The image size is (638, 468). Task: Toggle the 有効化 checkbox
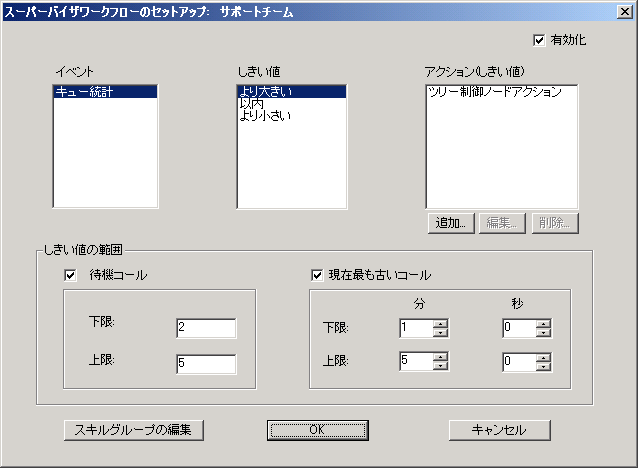(539, 40)
